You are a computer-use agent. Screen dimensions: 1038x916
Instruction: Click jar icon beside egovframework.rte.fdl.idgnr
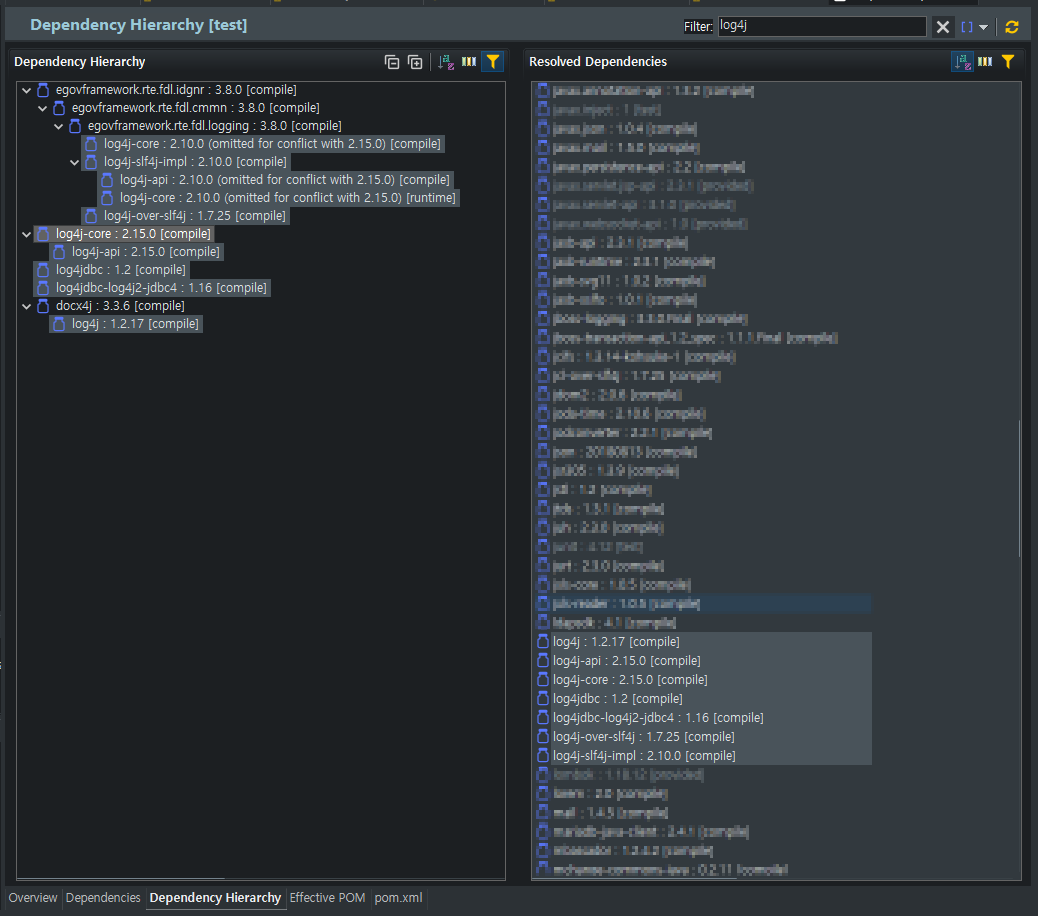pos(43,90)
